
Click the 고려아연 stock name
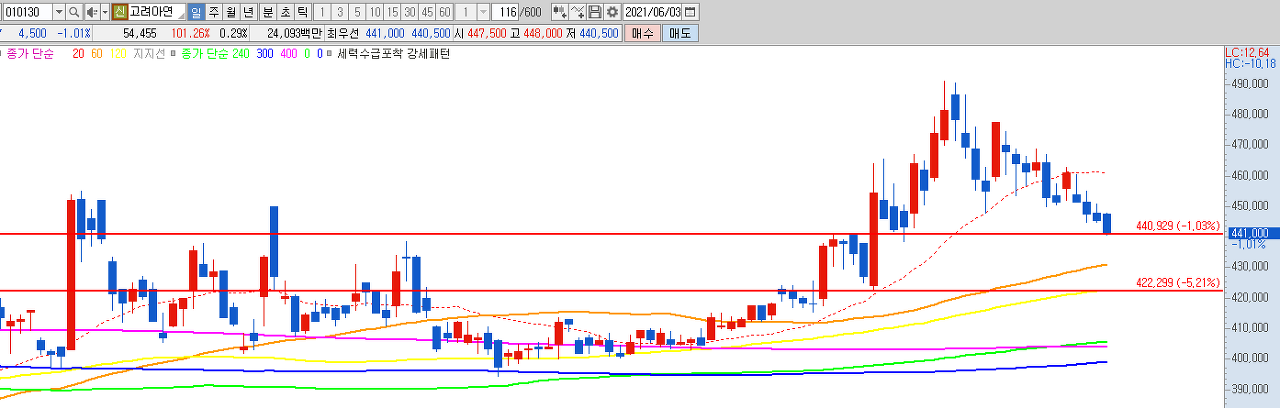(151, 12)
